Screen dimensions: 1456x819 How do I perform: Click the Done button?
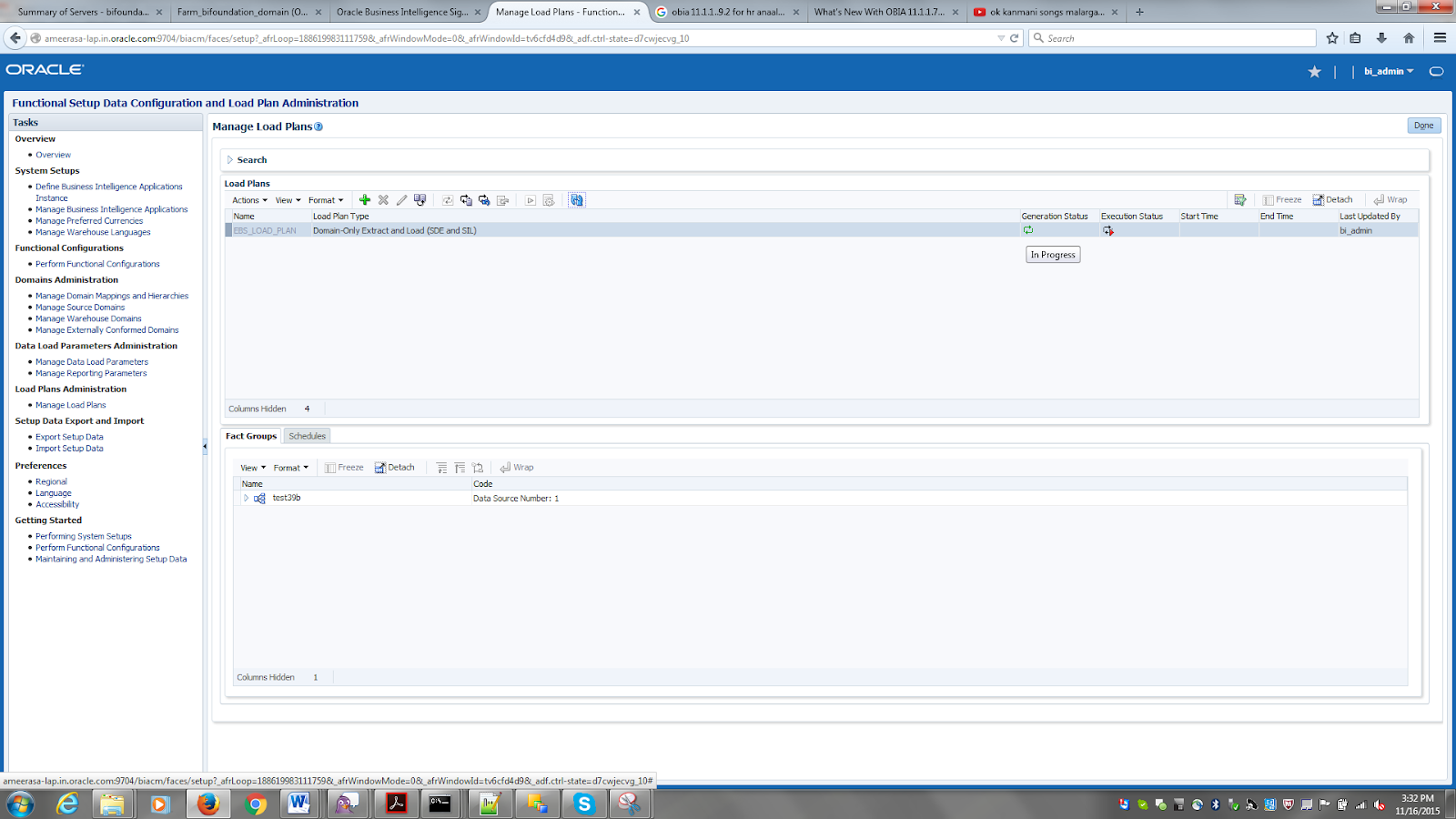tap(1423, 126)
